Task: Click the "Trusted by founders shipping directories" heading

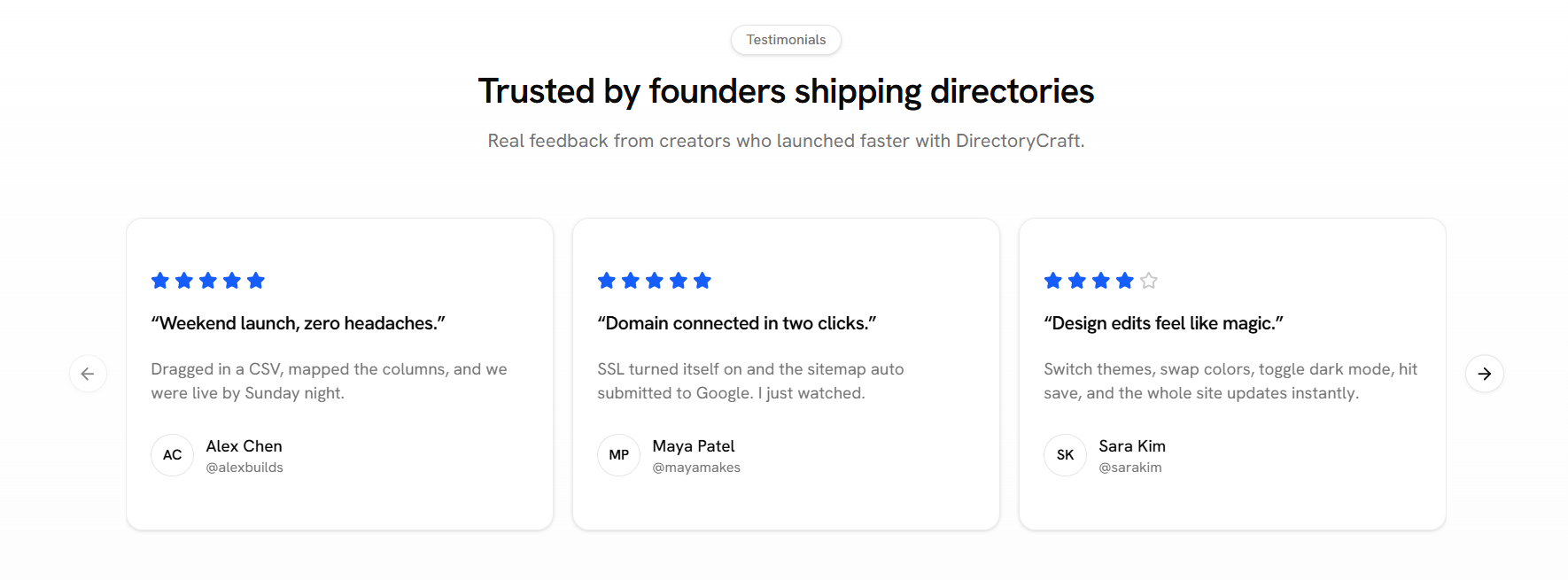Action: [786, 91]
